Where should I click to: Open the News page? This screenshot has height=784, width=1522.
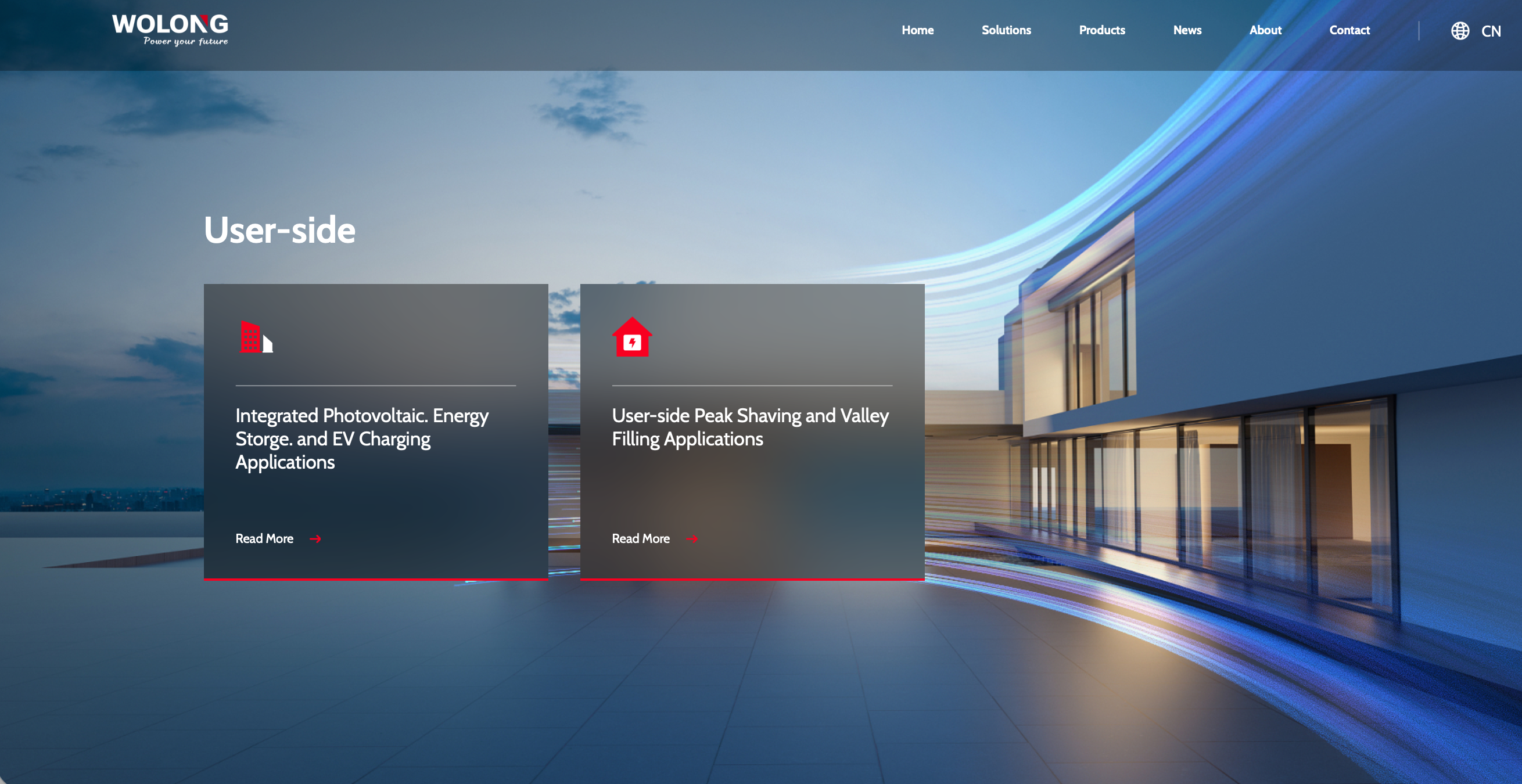1187,30
